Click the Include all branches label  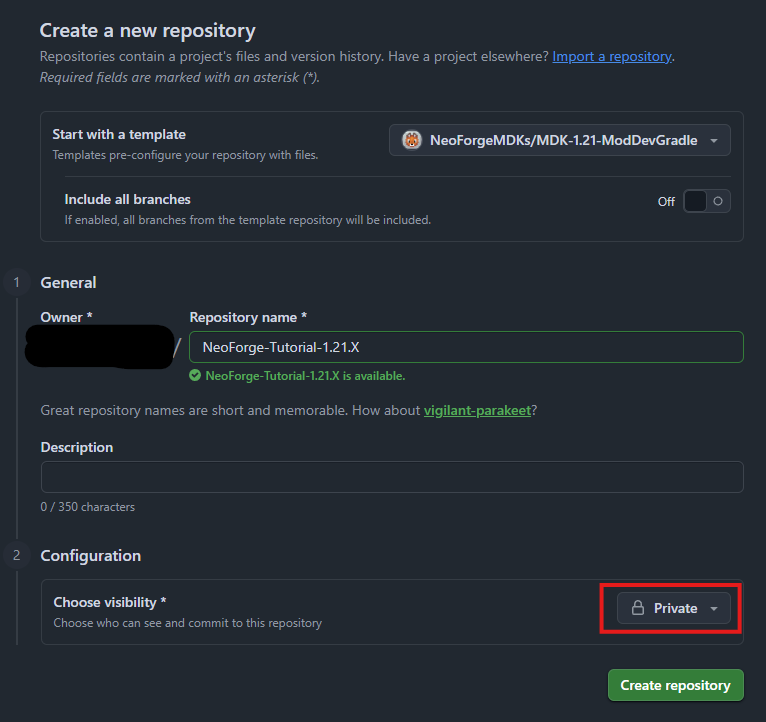point(127,199)
